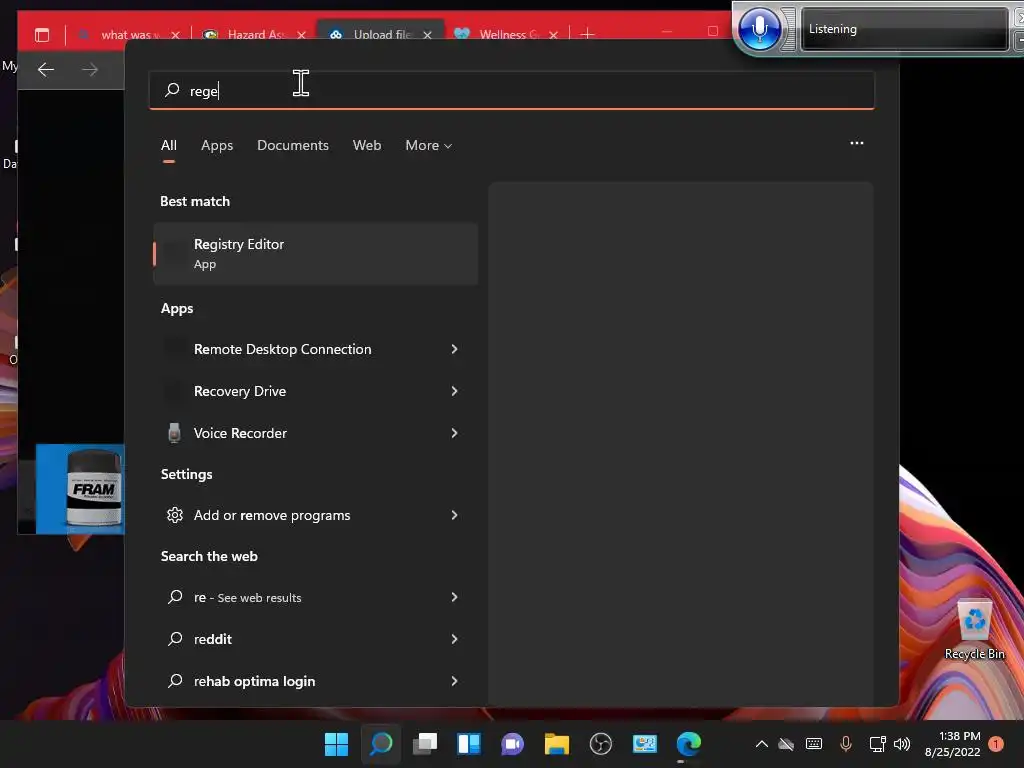Screen dimensions: 1024x768
Task: Expand the More filter dropdown
Action: 428,145
